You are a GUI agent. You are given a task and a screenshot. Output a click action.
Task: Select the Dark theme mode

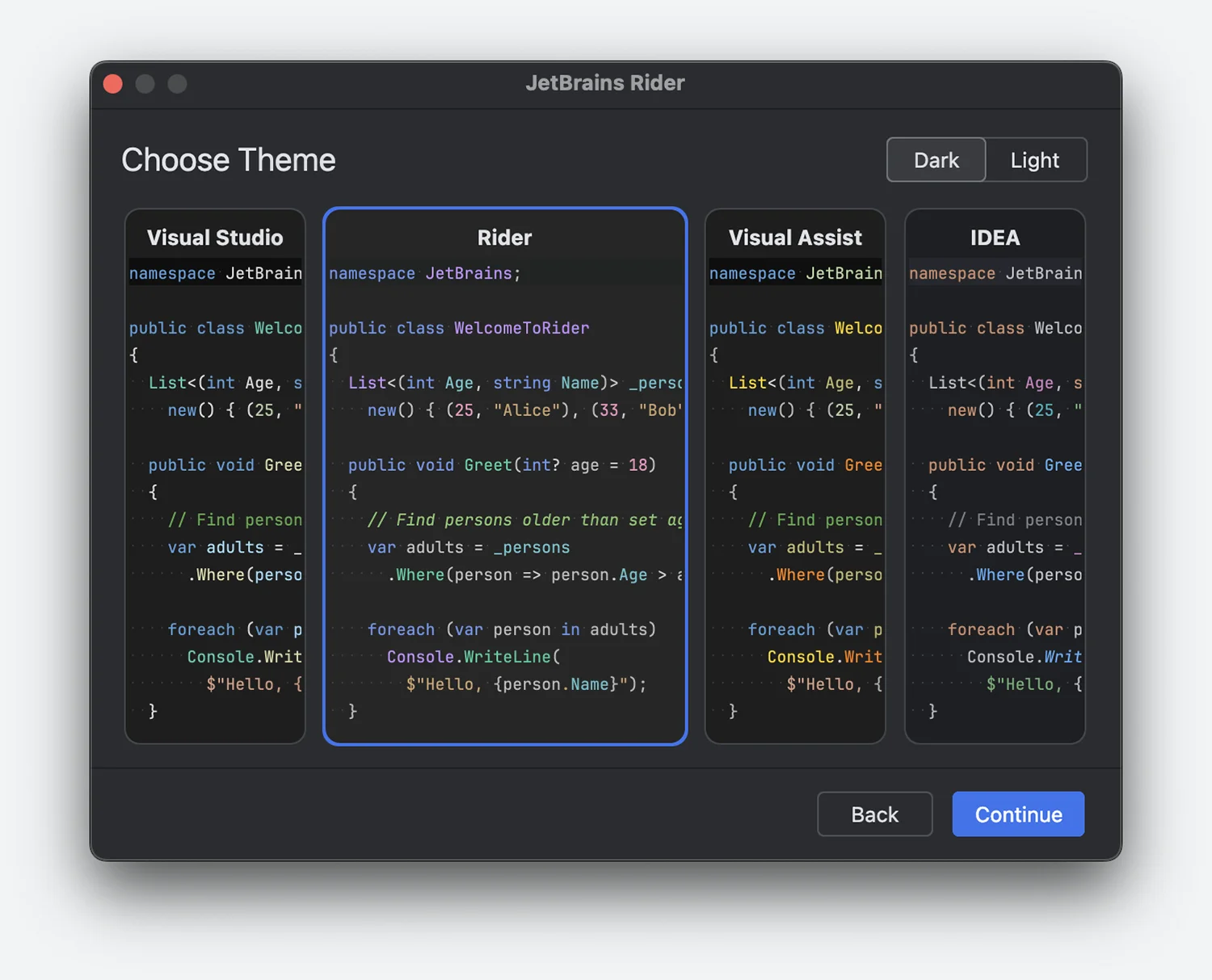point(936,160)
